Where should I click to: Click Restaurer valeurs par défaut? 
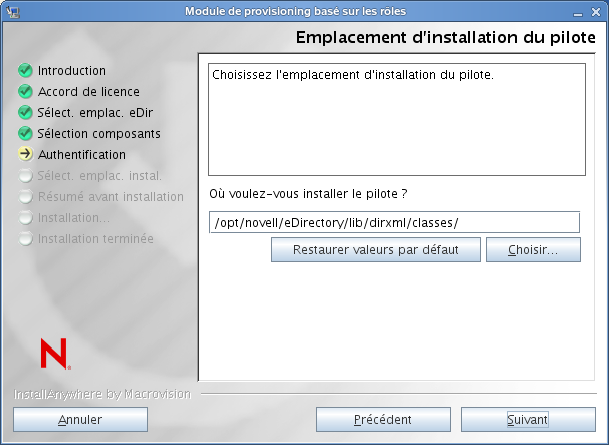pyautogui.click(x=376, y=250)
